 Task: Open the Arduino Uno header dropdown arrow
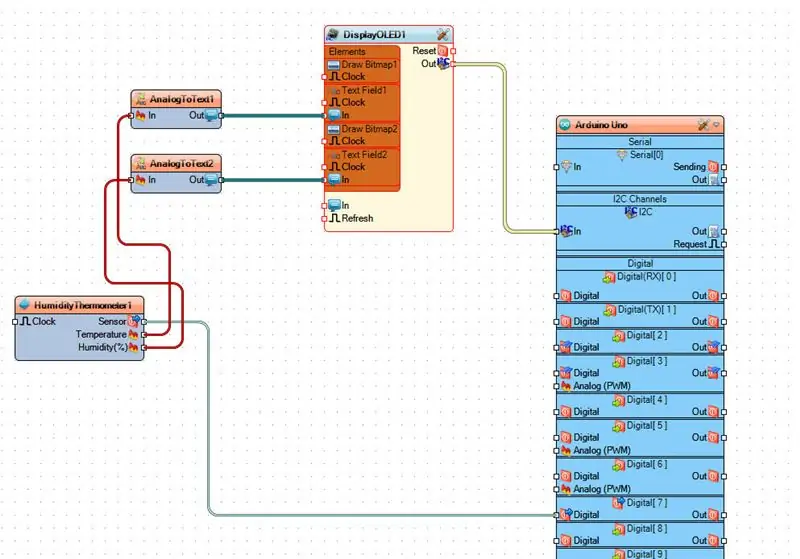716,124
